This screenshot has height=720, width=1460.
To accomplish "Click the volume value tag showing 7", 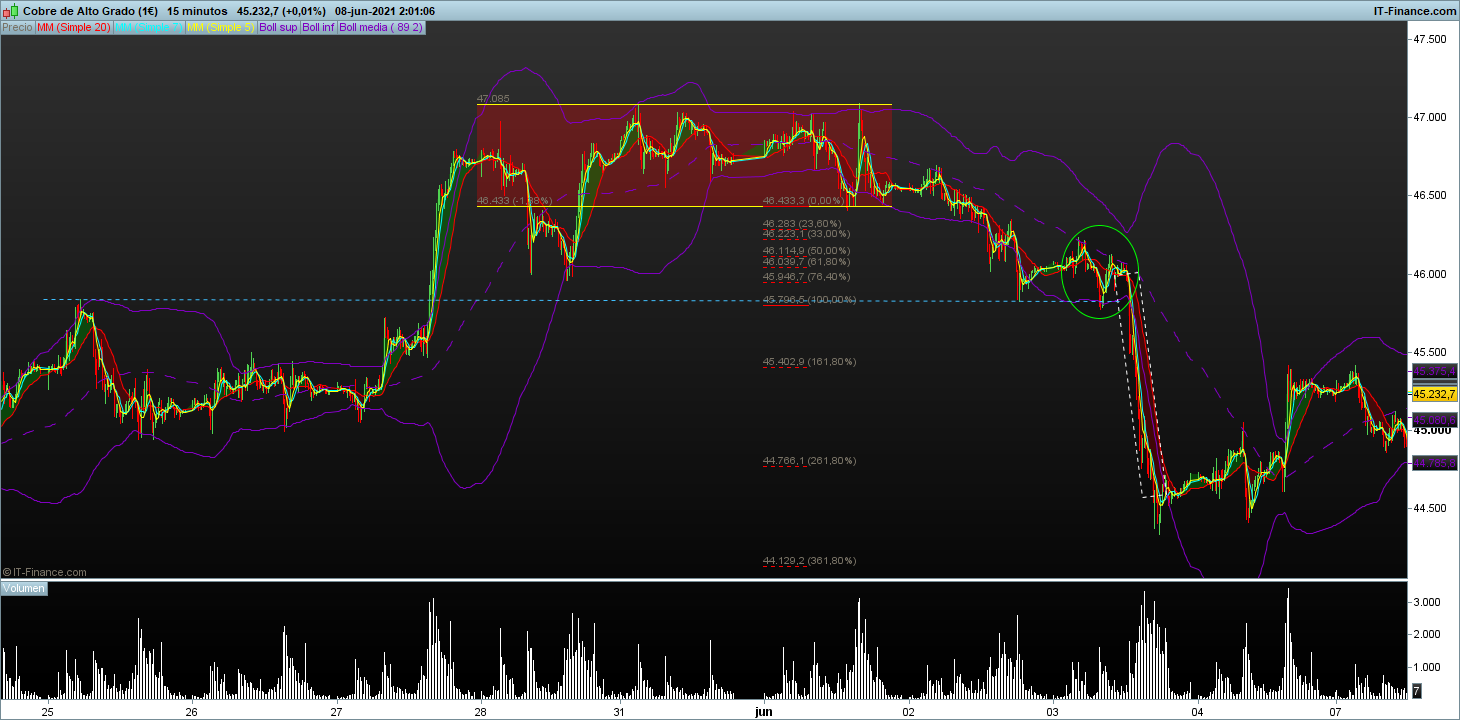I will point(1415,690).
